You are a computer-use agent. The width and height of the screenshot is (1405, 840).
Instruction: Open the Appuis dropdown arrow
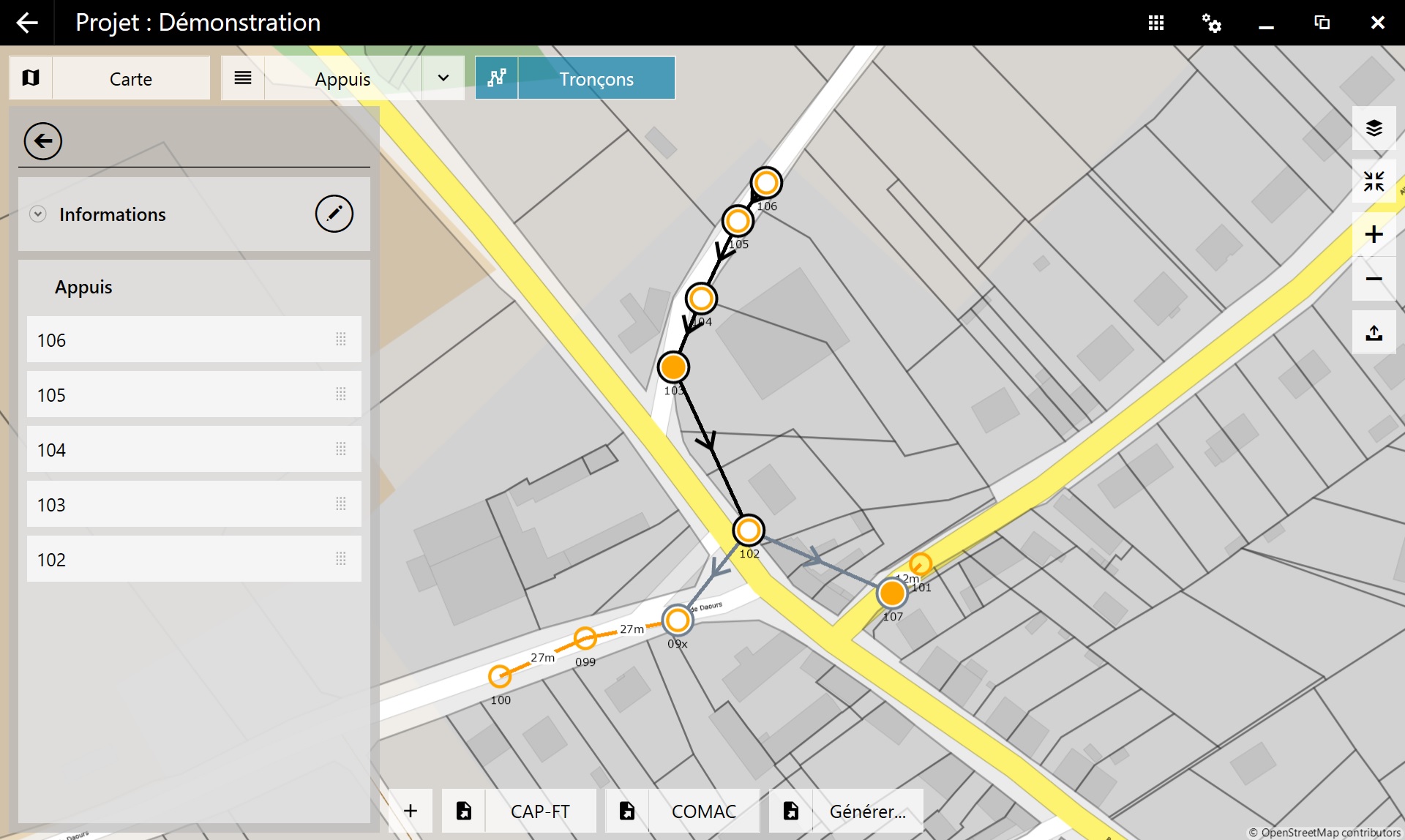click(x=443, y=78)
